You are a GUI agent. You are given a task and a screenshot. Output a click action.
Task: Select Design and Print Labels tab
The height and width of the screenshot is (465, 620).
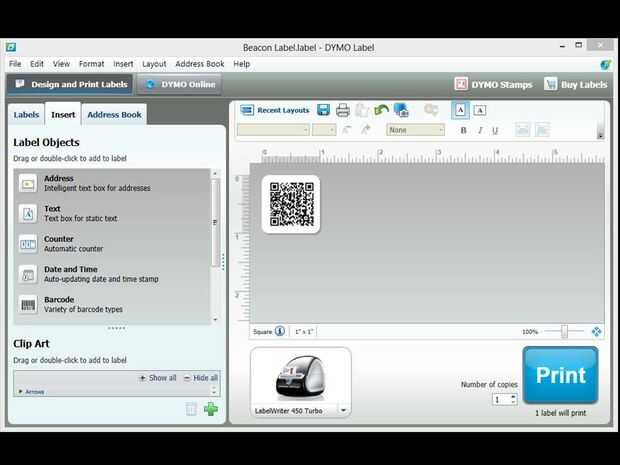(70, 84)
